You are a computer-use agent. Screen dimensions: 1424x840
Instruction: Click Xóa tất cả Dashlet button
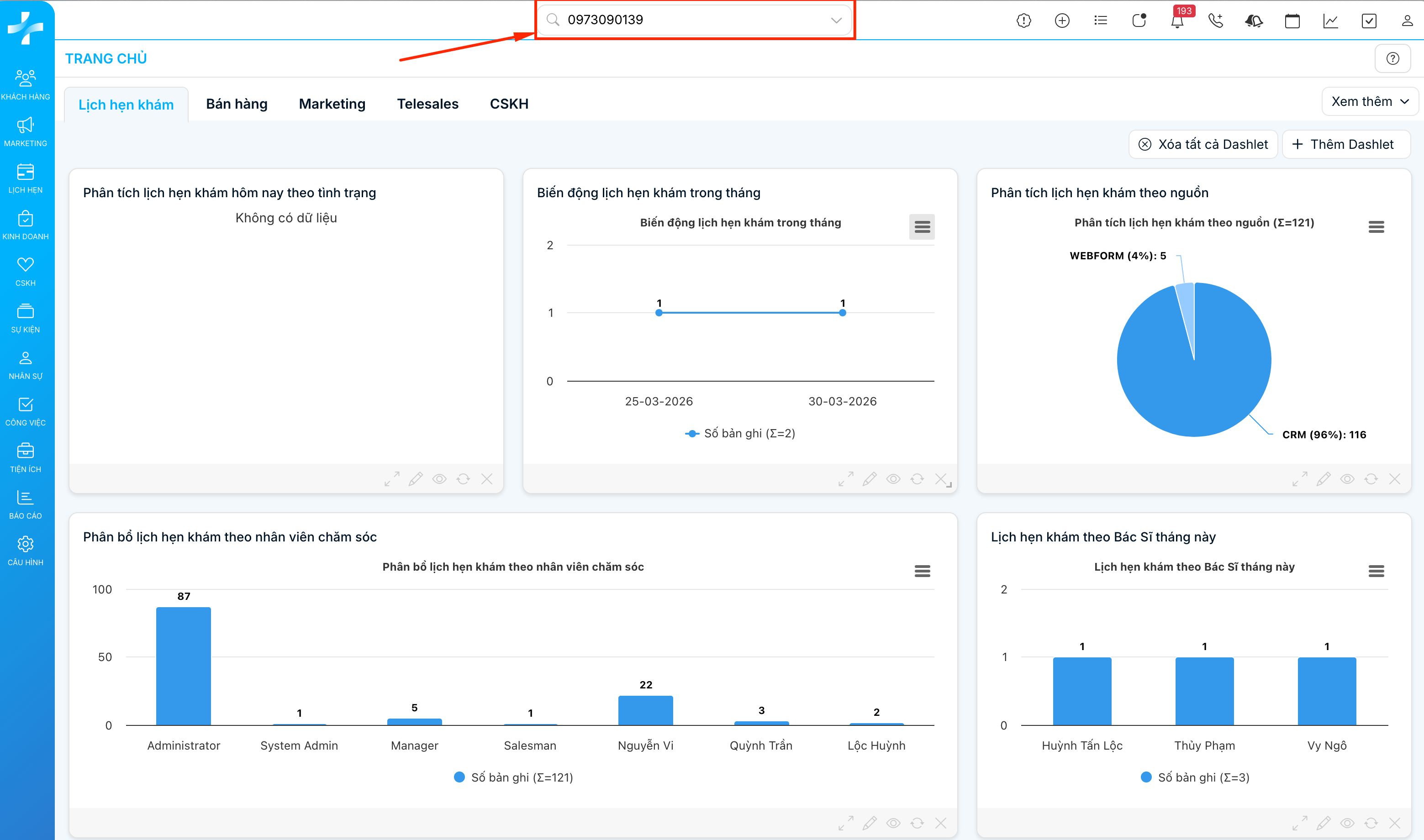coord(1203,144)
